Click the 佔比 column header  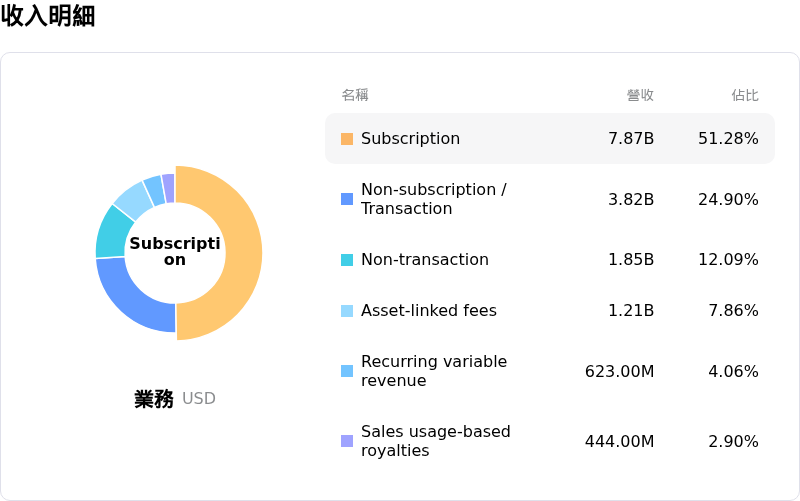[745, 95]
